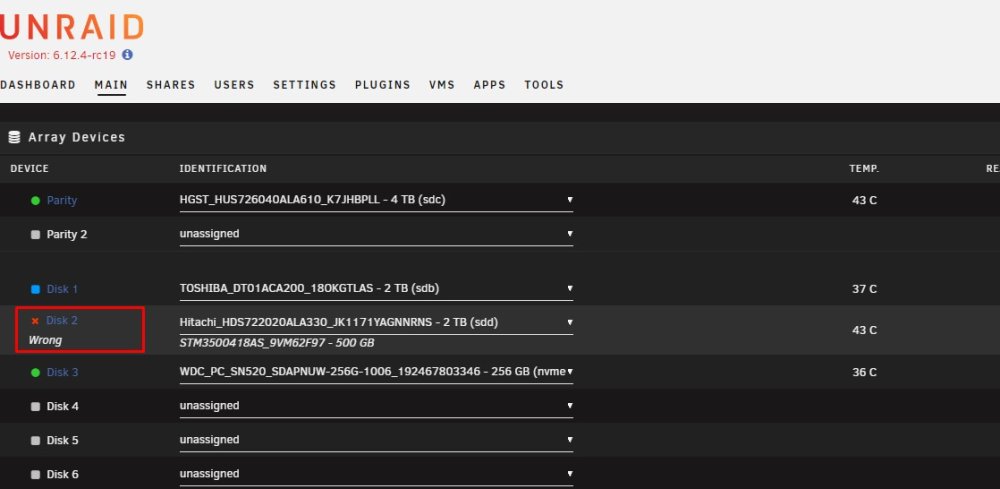The width and height of the screenshot is (1000, 489).
Task: Click the blue status square for Disk 1
Action: [36, 289]
